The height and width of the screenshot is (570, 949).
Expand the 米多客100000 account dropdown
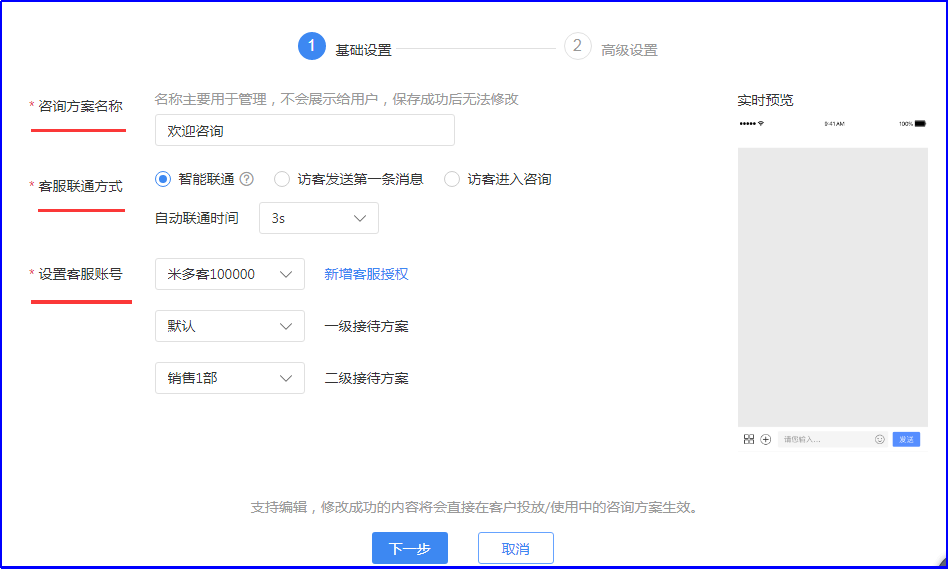point(229,274)
